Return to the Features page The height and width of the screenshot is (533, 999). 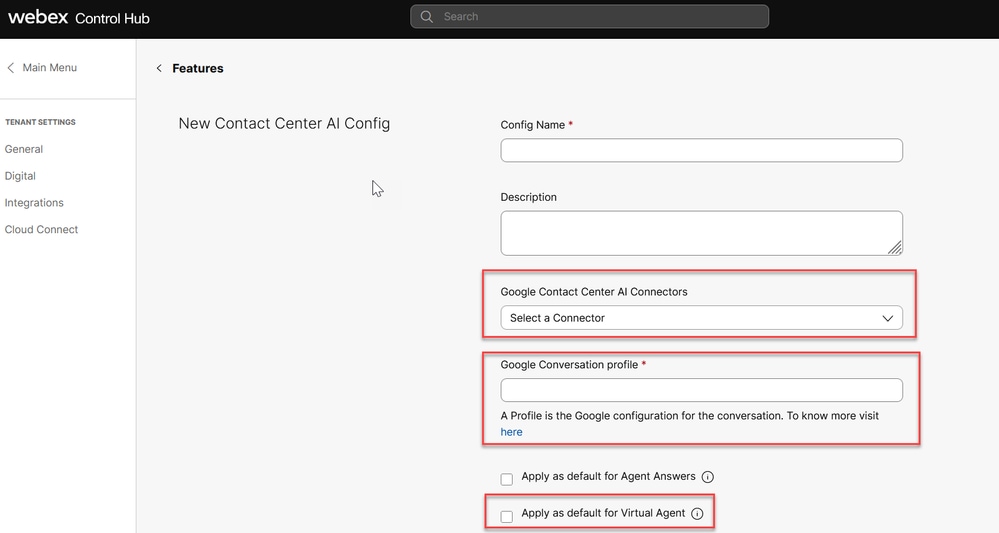click(198, 68)
